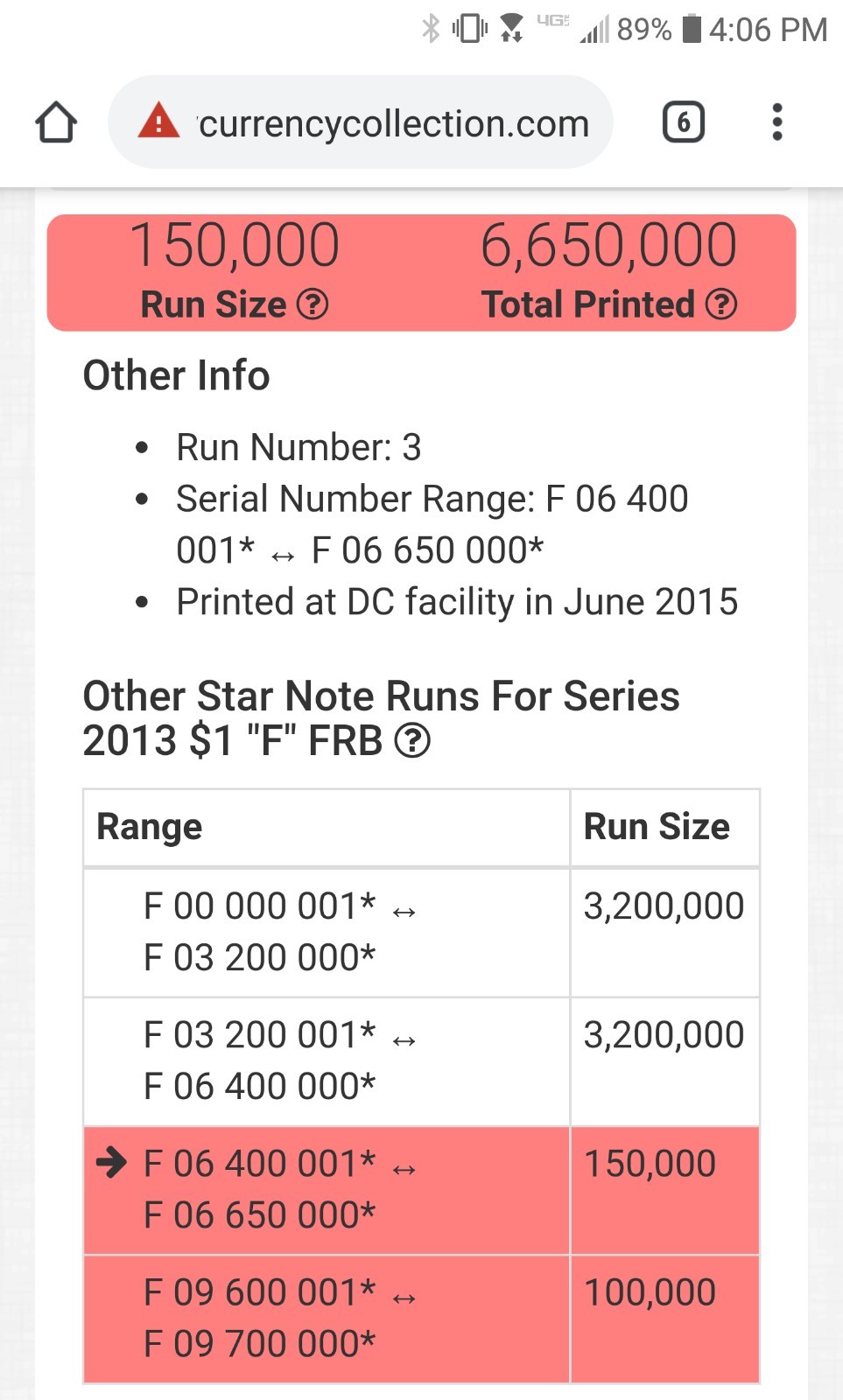Select the Range column header
Screen dimensions: 843x1400
coord(327,828)
